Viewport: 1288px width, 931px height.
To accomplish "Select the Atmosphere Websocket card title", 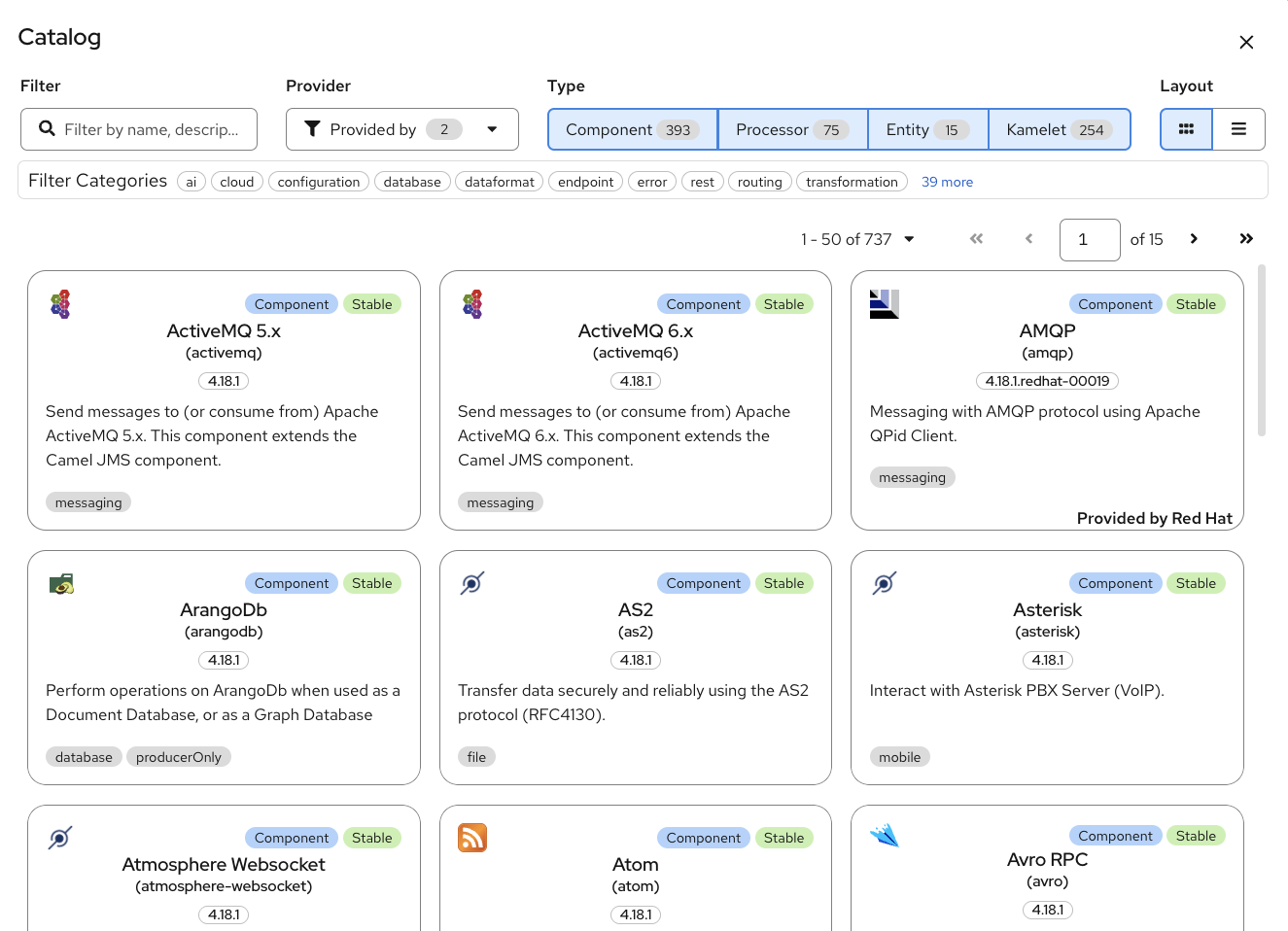I will [x=224, y=865].
